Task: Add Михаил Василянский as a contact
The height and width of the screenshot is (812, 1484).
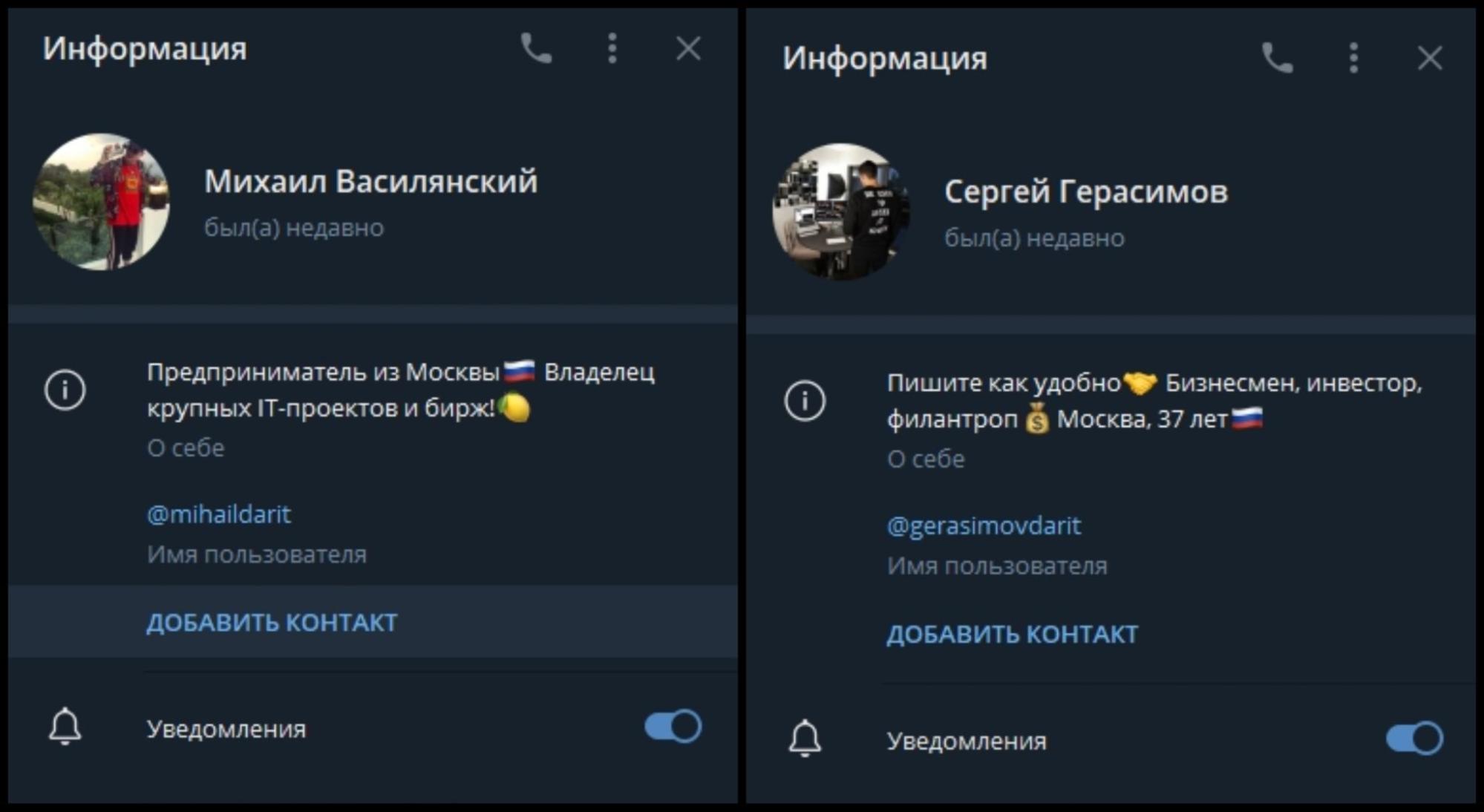Action: 272,622
